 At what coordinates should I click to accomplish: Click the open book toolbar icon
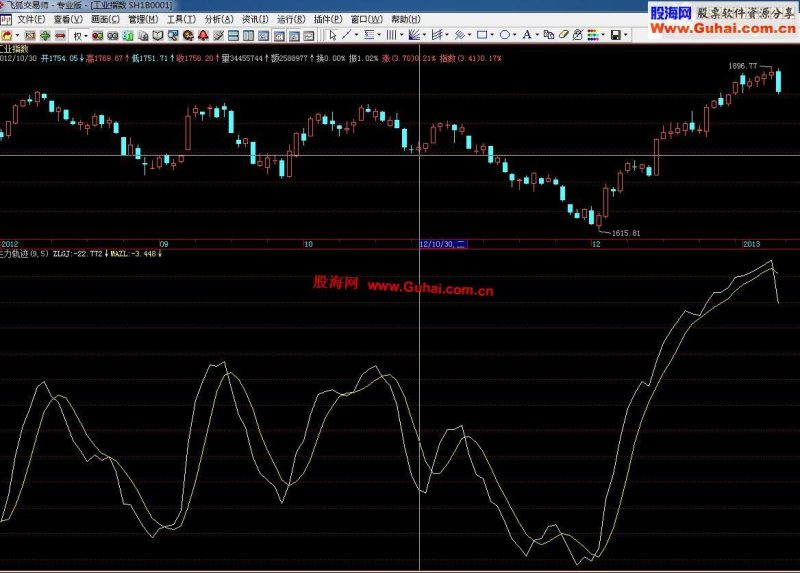pos(158,35)
